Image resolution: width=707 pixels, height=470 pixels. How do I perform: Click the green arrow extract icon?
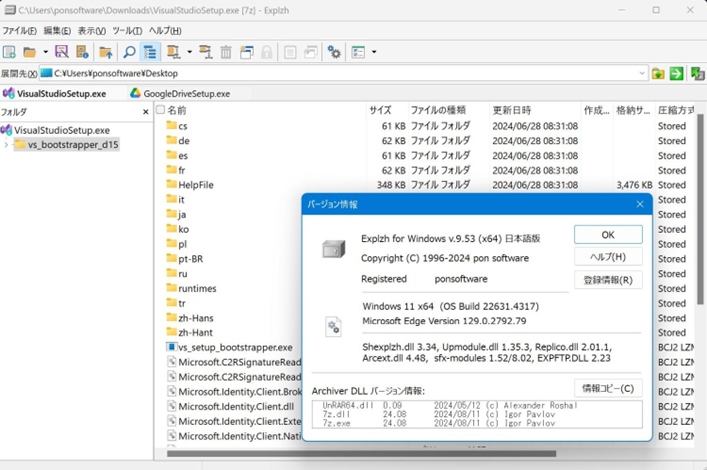(676, 74)
